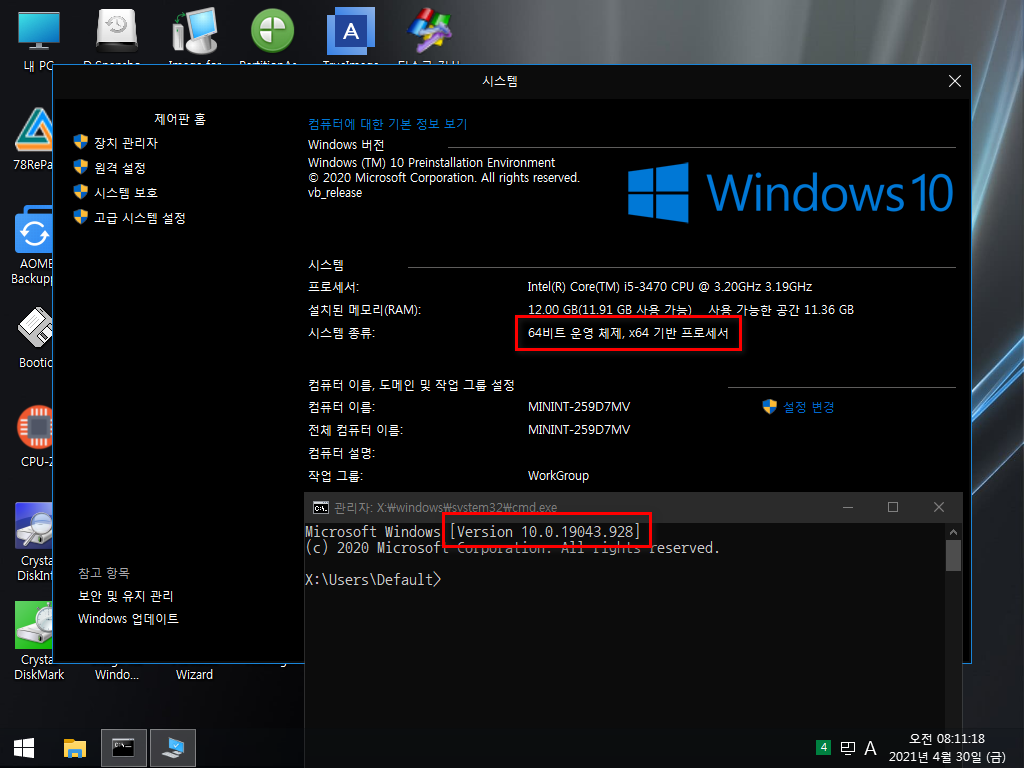Launch AOMEI Backupper desktop icon

pyautogui.click(x=33, y=245)
